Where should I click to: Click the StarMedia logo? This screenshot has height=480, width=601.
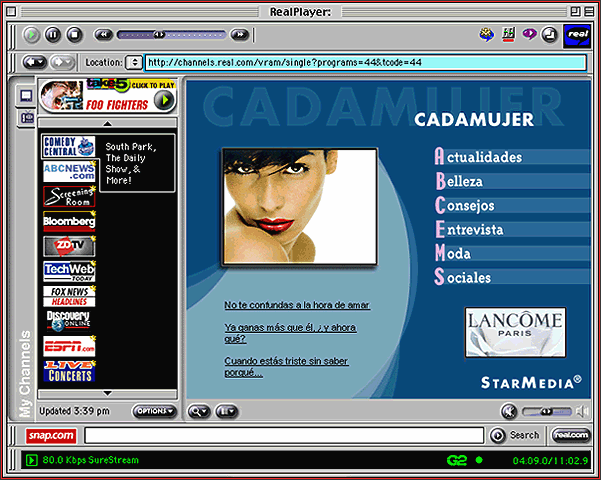[531, 382]
